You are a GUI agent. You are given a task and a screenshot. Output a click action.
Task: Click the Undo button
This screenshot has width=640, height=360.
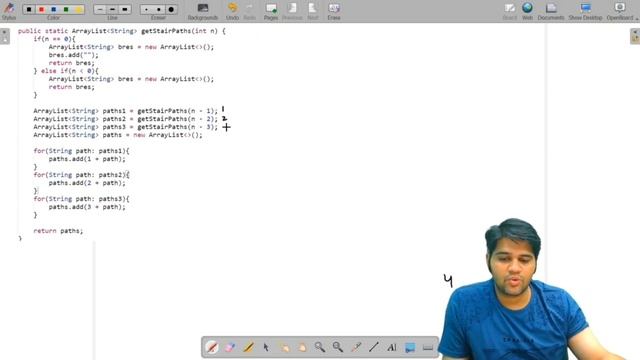tap(232, 11)
